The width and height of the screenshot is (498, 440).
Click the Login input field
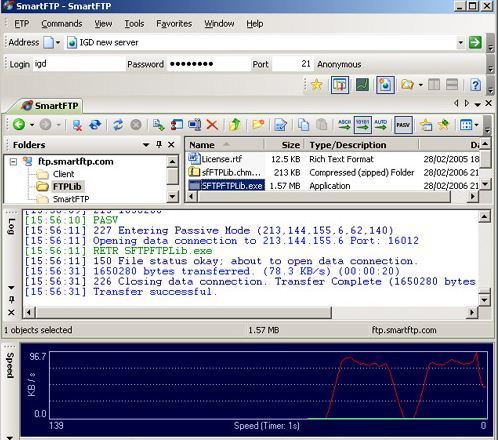click(78, 64)
